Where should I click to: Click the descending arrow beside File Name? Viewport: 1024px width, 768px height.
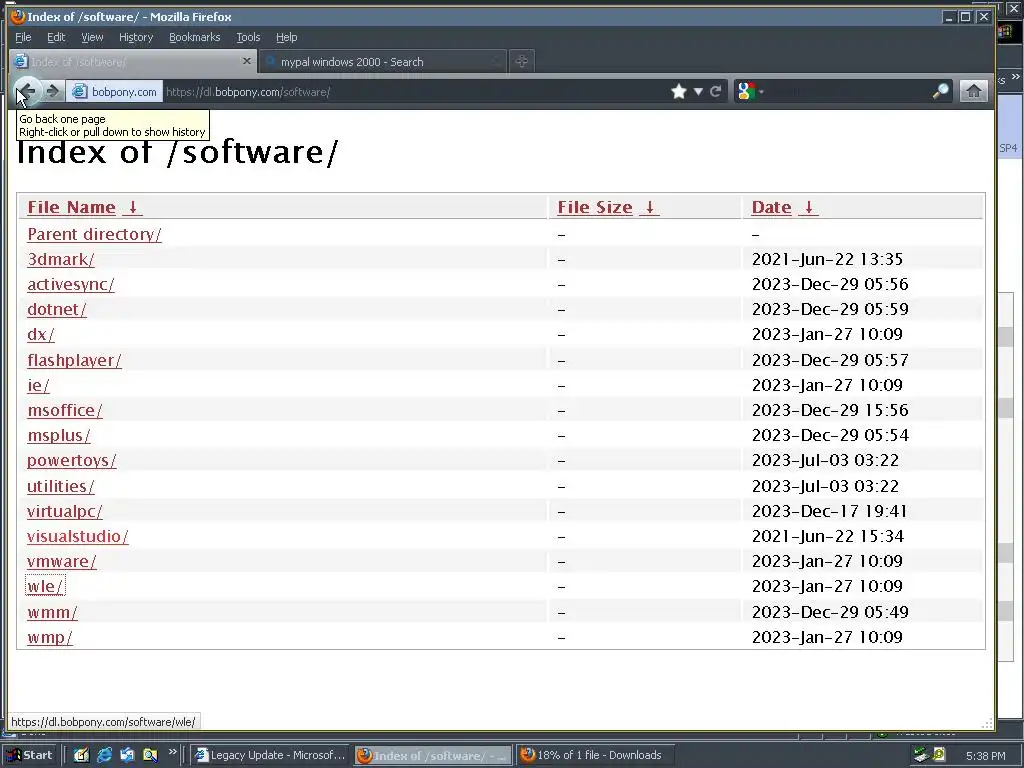click(x=133, y=207)
